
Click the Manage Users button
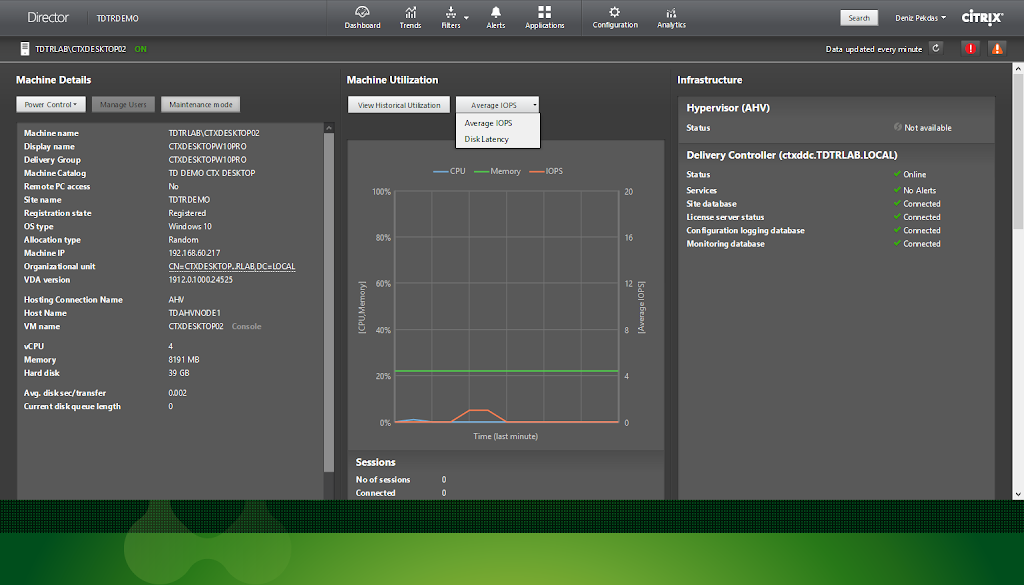123,104
